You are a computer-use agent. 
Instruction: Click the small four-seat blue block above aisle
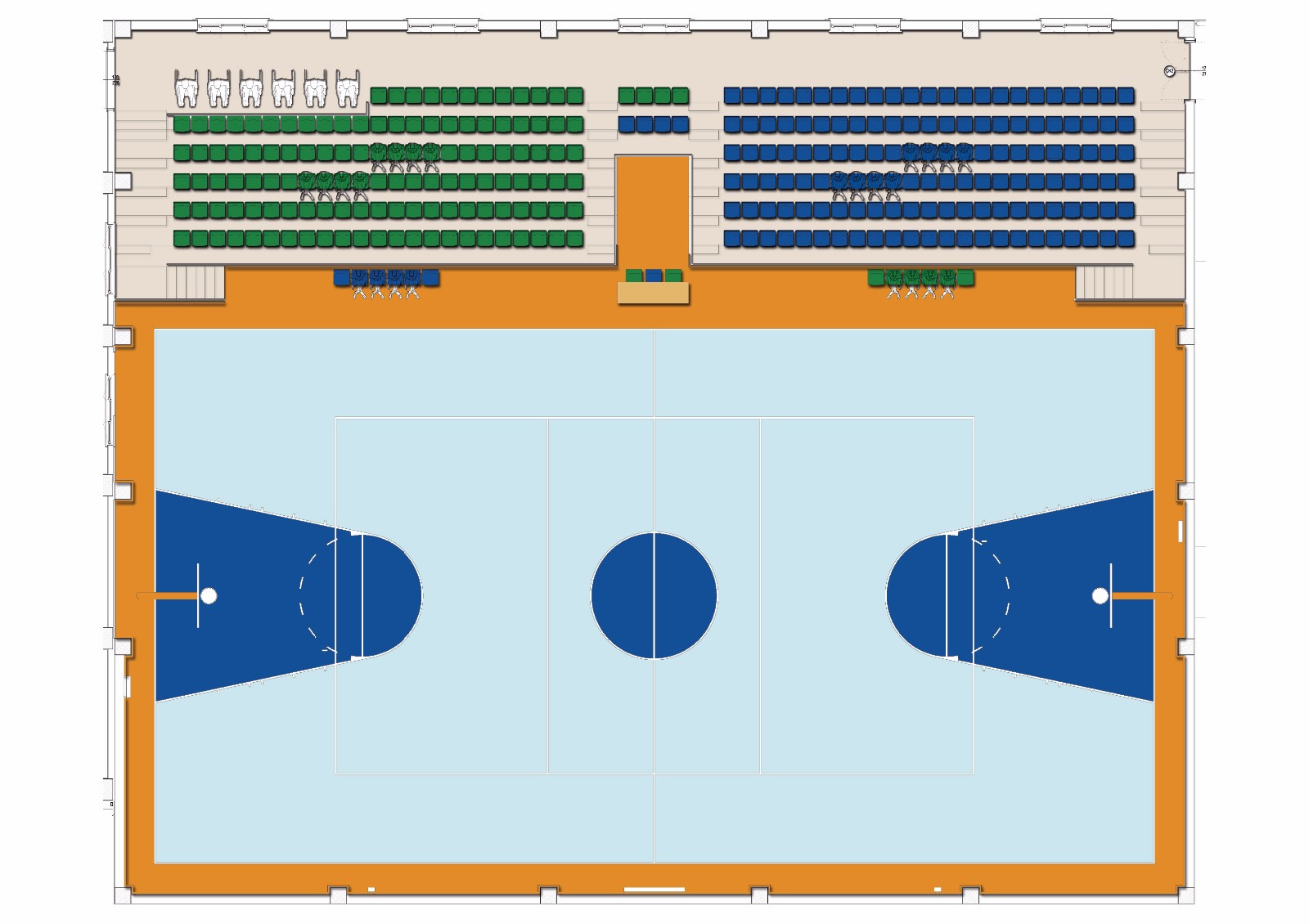pyautogui.click(x=653, y=124)
